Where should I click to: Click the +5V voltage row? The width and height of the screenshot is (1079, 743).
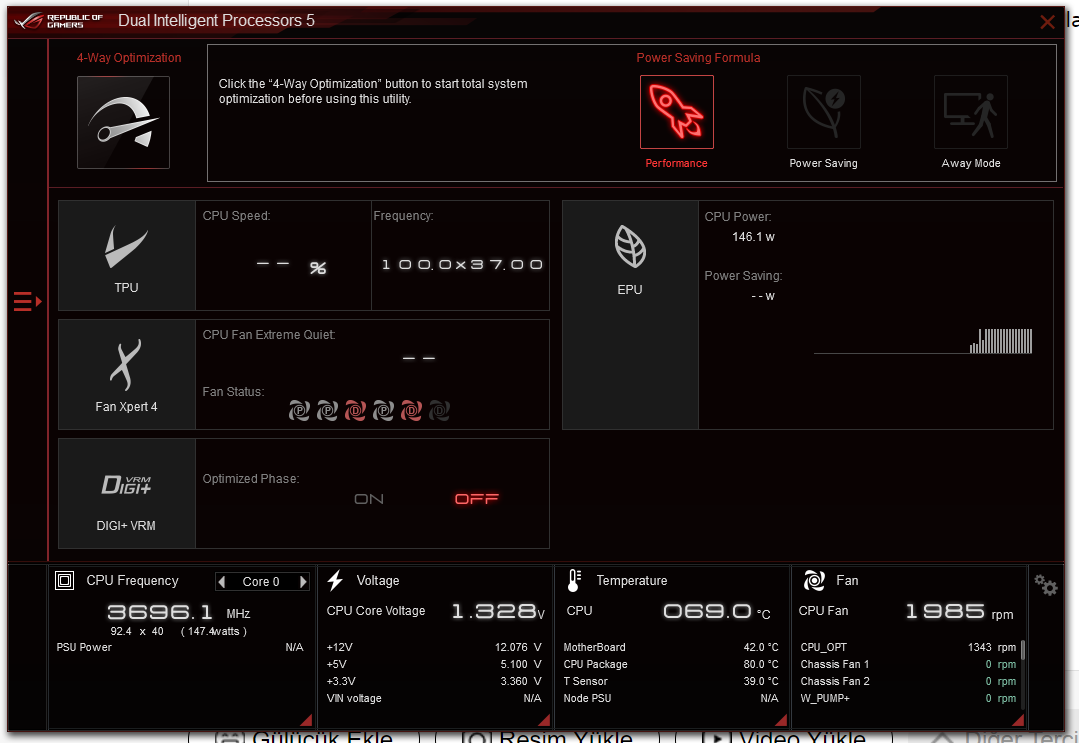pyautogui.click(x=434, y=665)
